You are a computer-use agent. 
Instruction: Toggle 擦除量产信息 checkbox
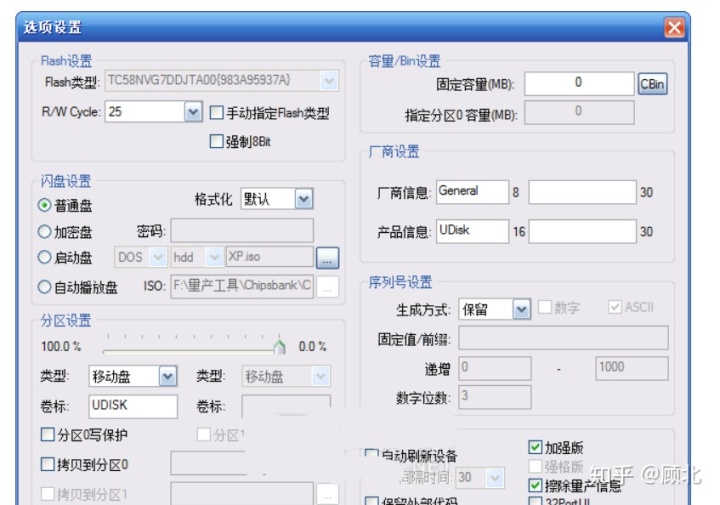tap(535, 485)
